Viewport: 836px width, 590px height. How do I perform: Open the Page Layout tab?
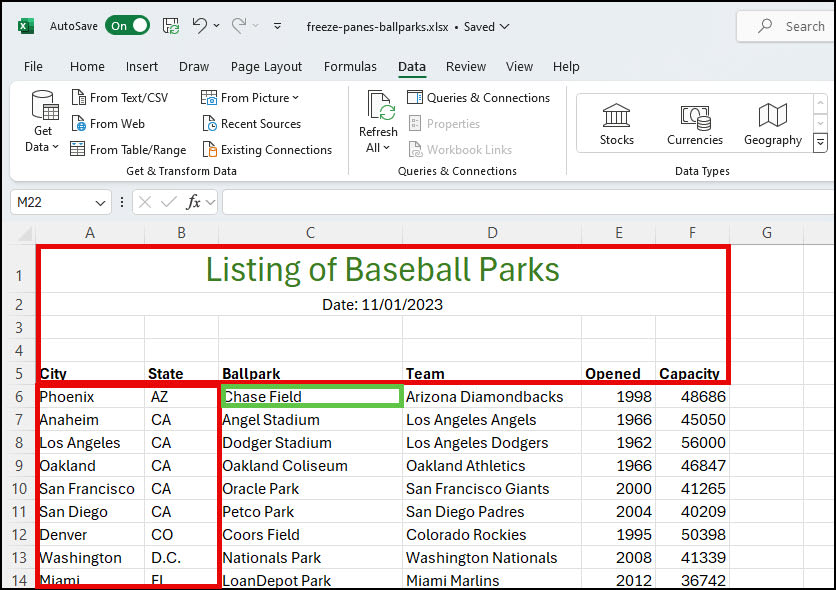click(266, 67)
